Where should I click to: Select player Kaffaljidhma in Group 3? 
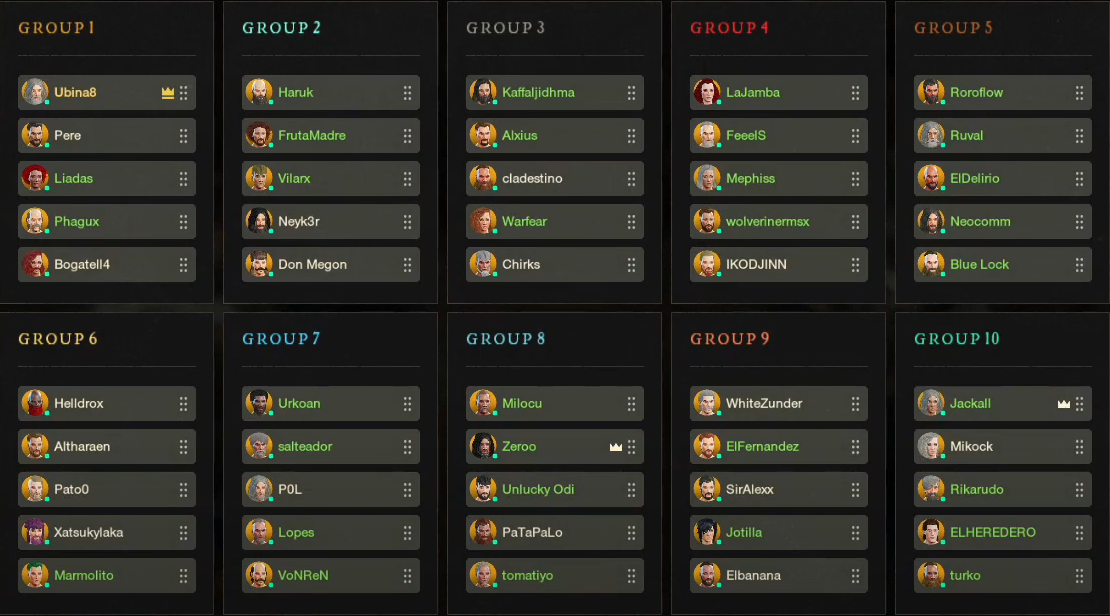point(538,93)
